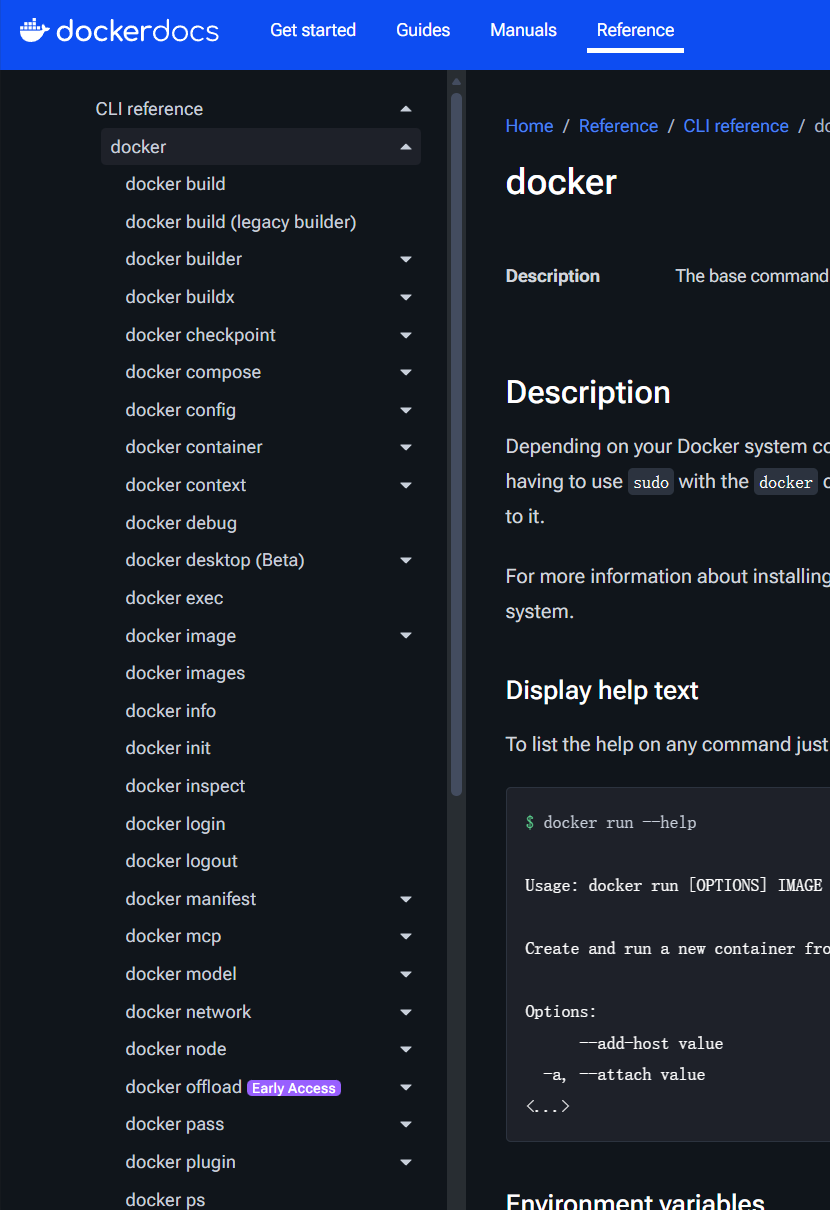Go to CLI reference breadcrumb link
Image resolution: width=830 pixels, height=1210 pixels.
coord(736,126)
